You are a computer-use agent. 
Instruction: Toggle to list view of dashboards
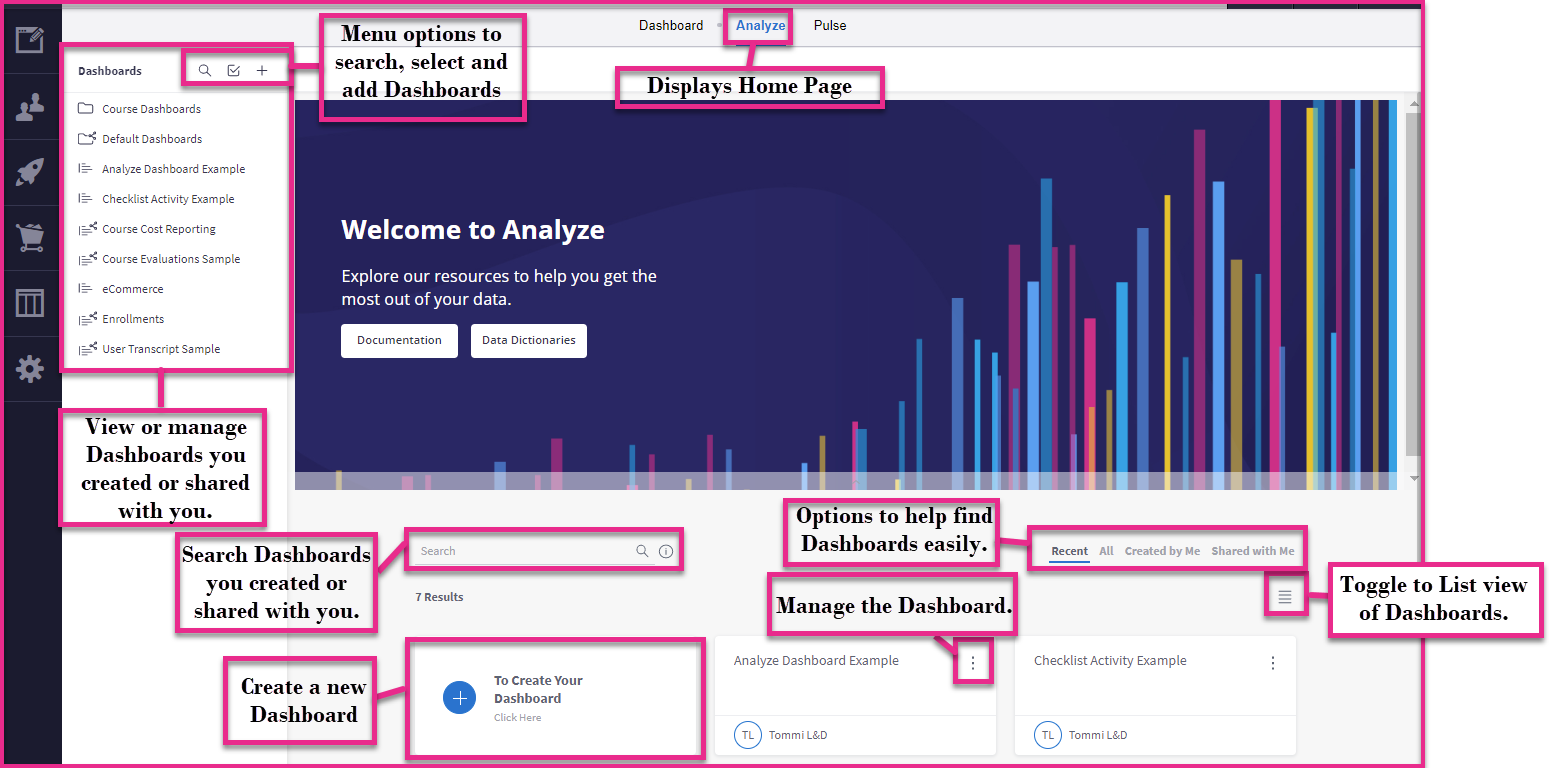pos(1285,597)
